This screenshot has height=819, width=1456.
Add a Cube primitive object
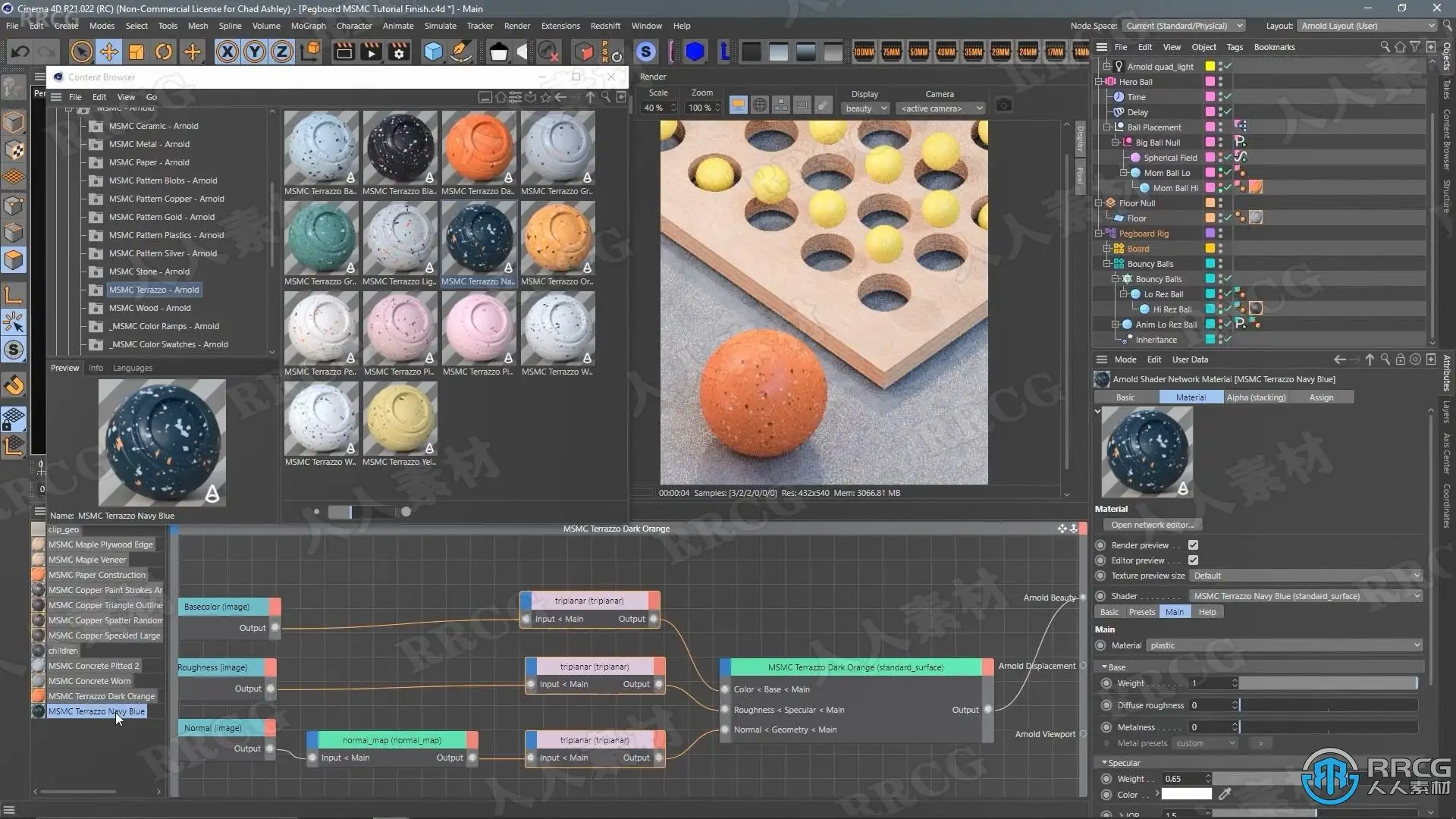pos(433,52)
